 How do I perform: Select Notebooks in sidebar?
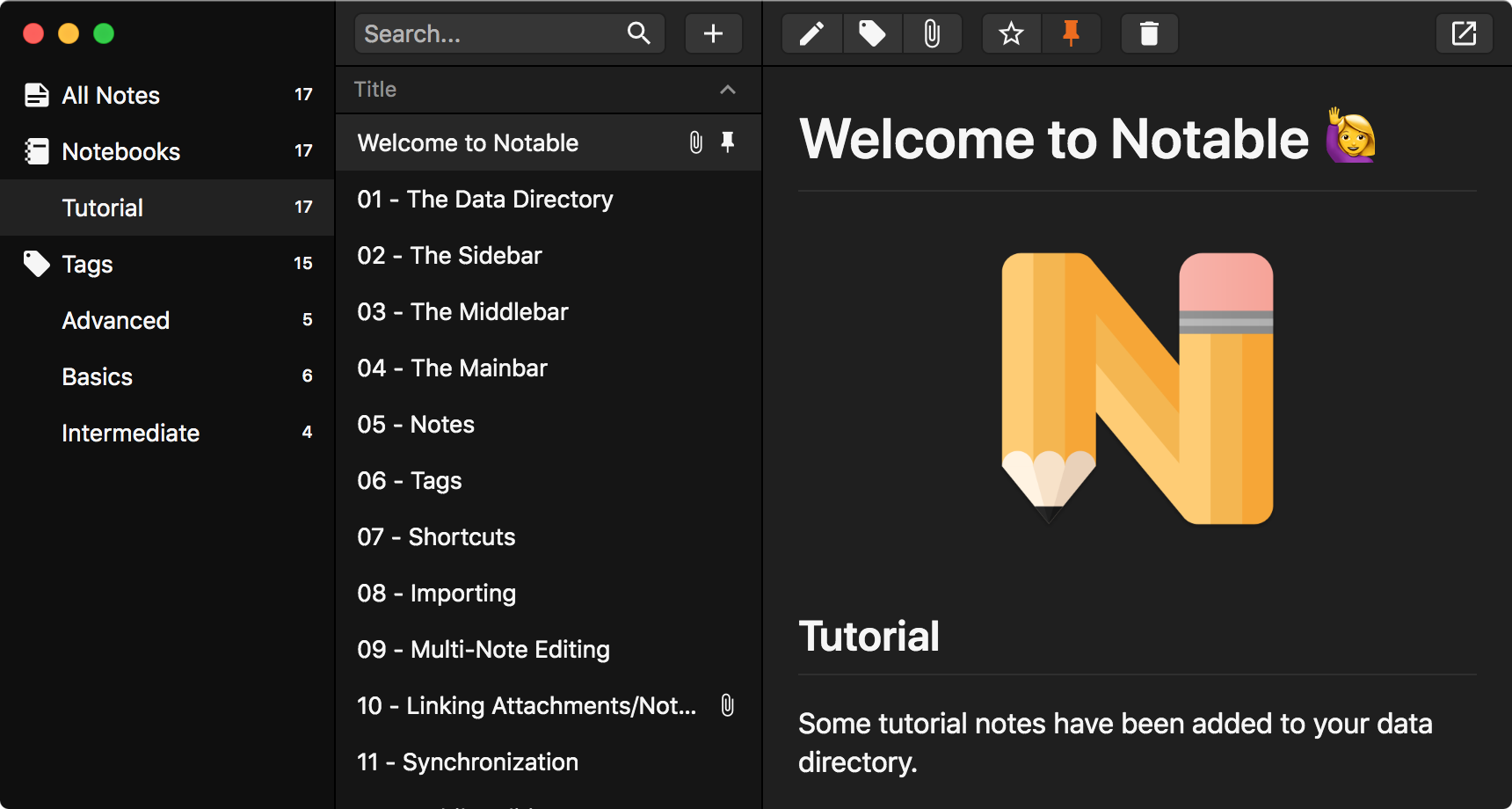(167, 151)
